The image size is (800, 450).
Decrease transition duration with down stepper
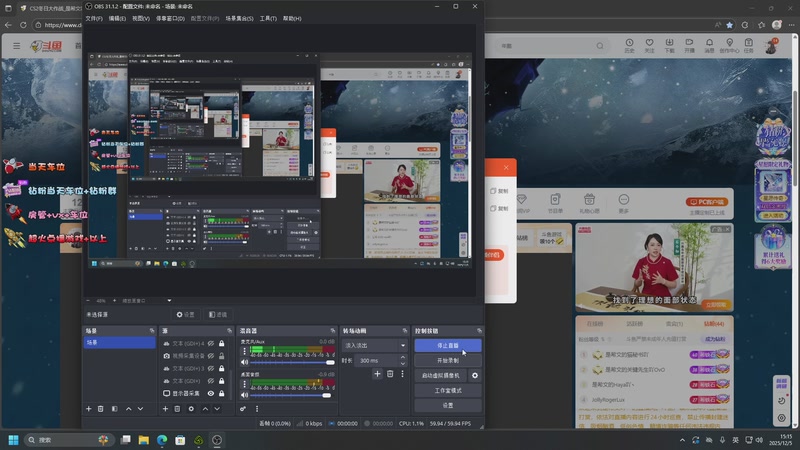[x=403, y=363]
